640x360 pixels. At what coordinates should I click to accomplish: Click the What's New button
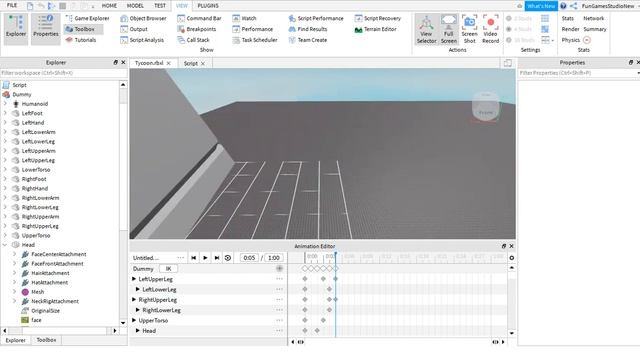[541, 6]
